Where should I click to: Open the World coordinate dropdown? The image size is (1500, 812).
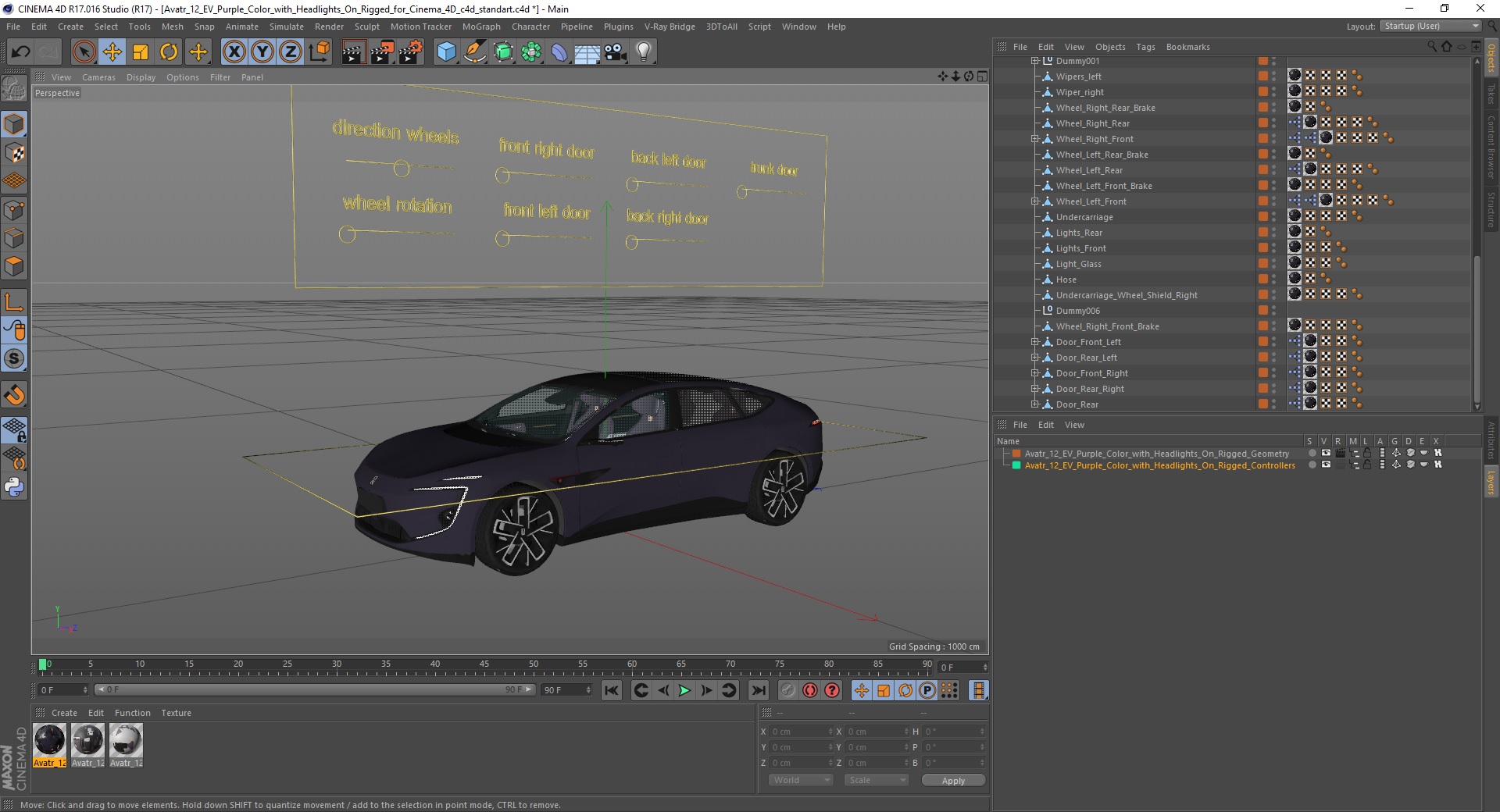click(801, 780)
